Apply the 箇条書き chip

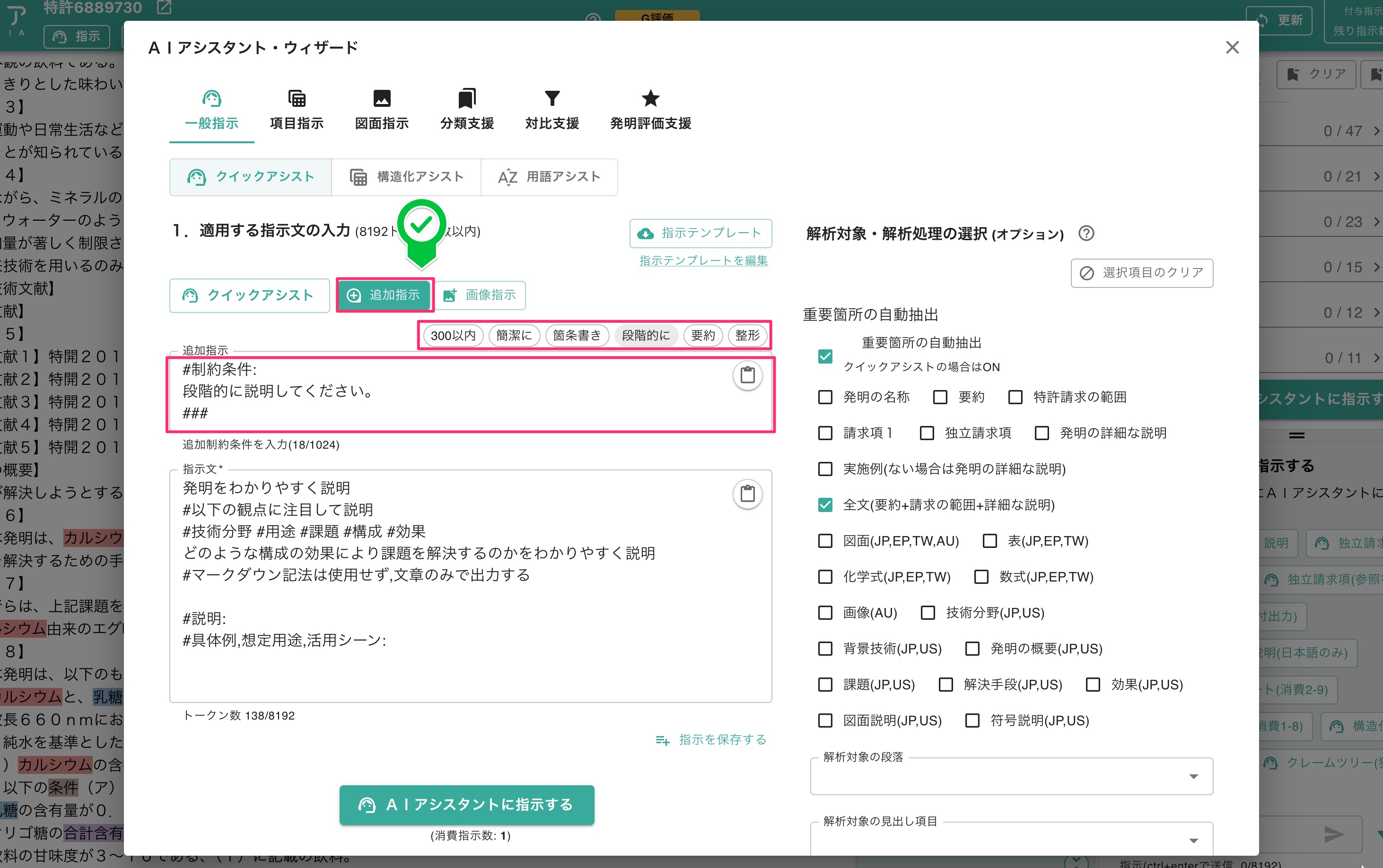pyautogui.click(x=577, y=335)
